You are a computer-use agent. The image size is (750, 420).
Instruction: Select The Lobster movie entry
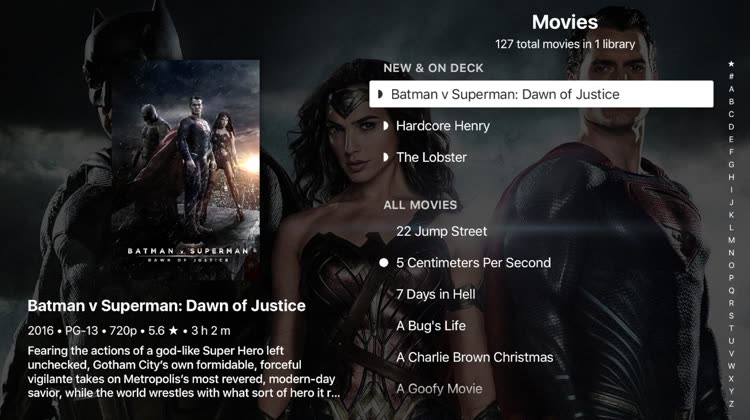tap(431, 157)
